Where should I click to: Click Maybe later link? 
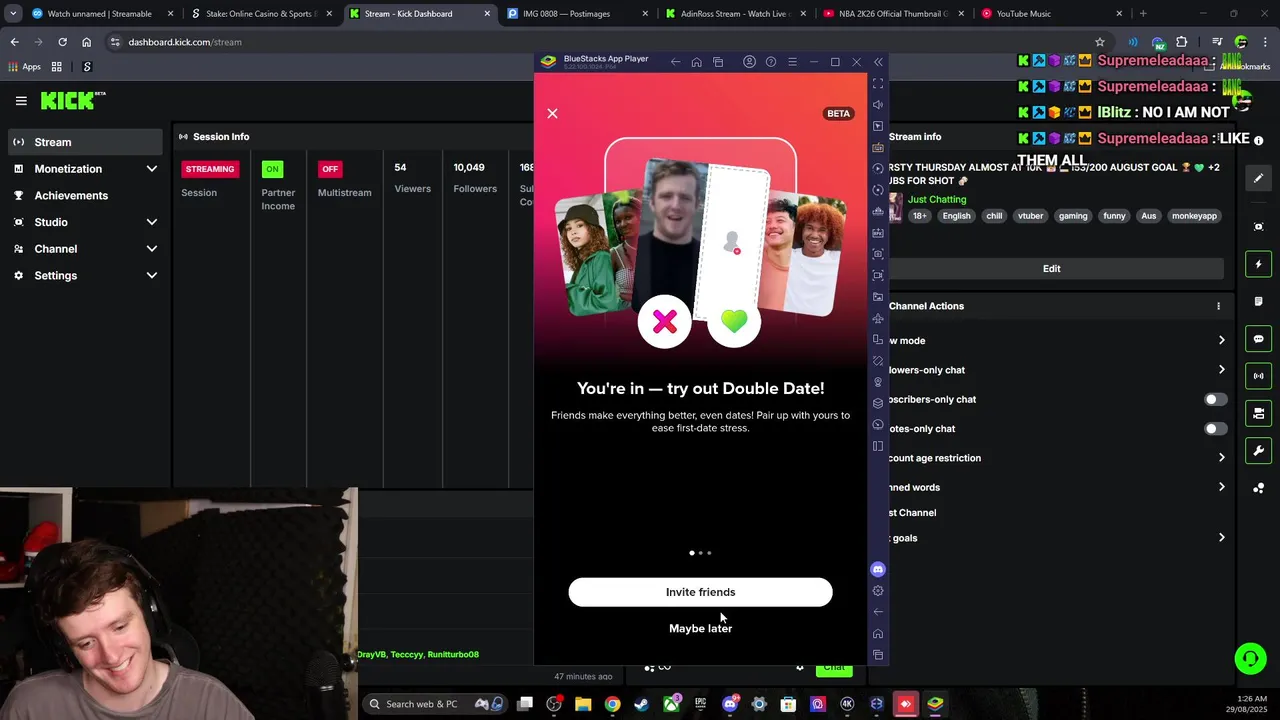(x=700, y=628)
